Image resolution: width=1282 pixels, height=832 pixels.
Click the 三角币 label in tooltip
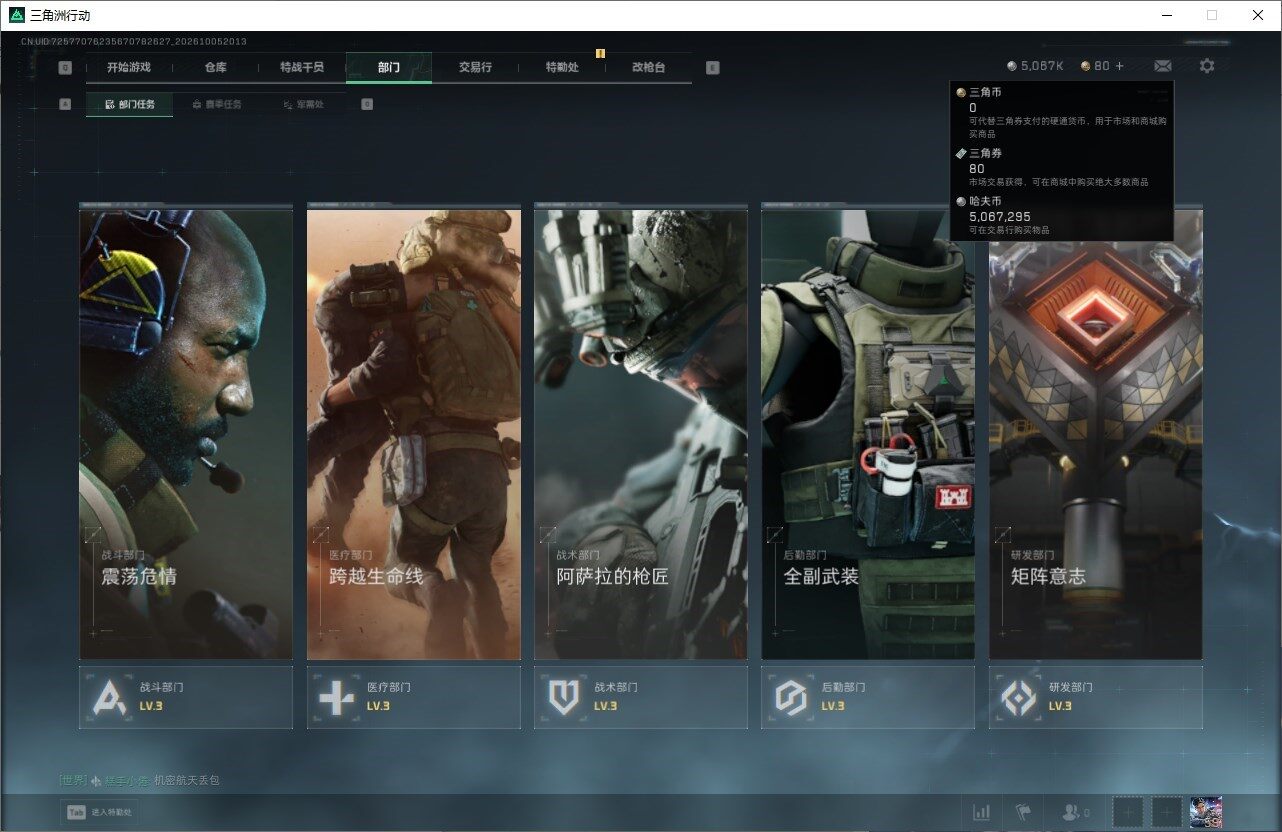[985, 93]
